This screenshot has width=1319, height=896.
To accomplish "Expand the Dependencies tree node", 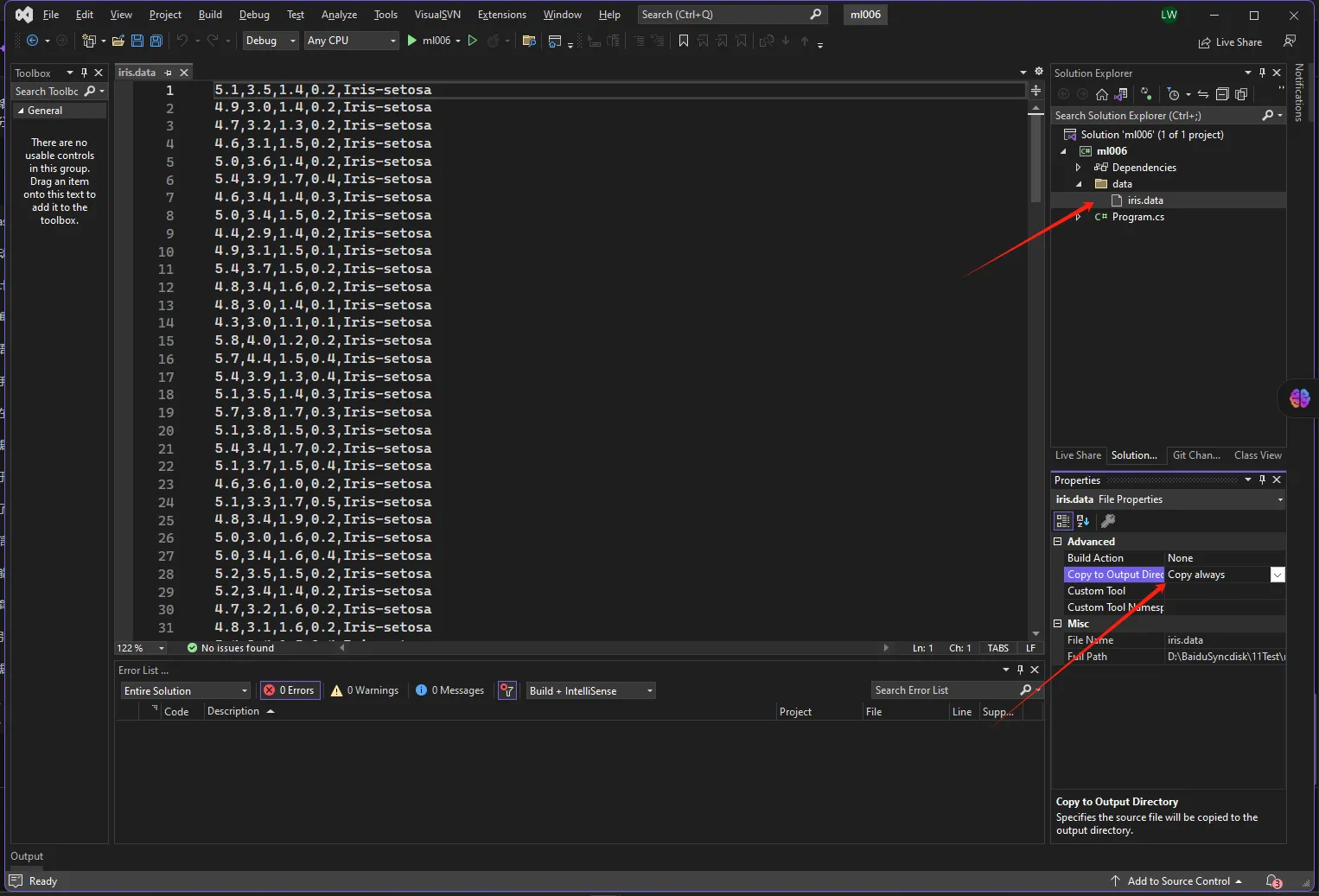I will pyautogui.click(x=1078, y=168).
